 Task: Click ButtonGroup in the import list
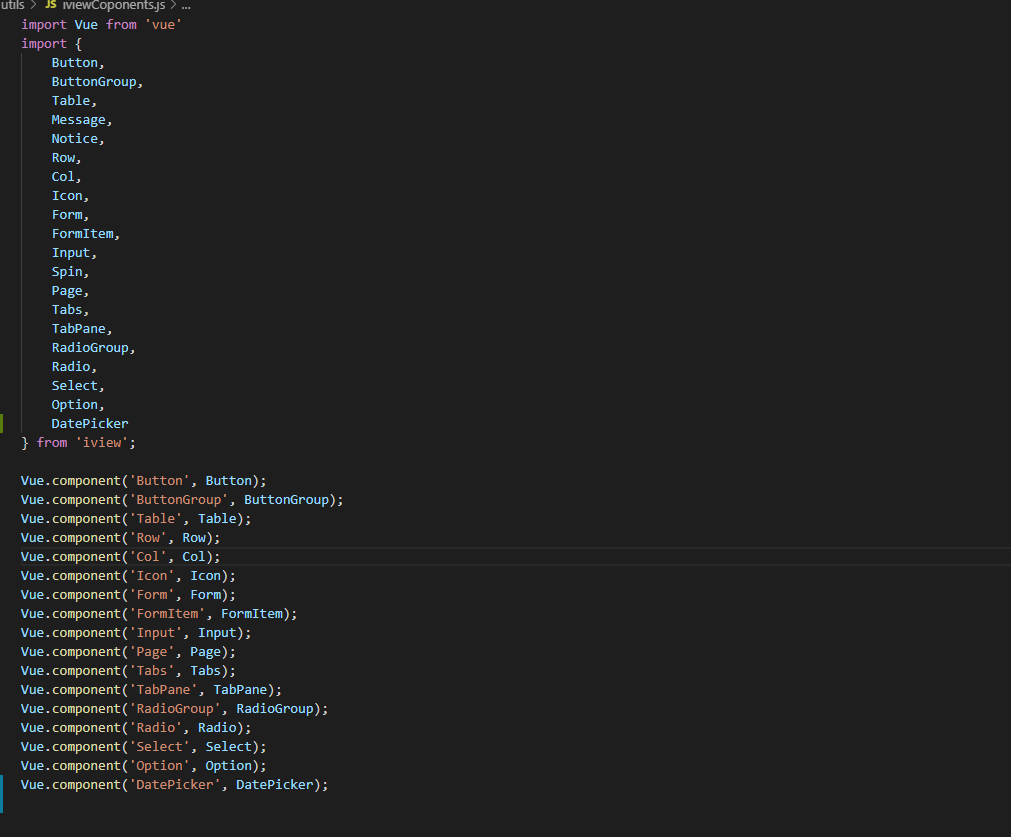coord(94,82)
